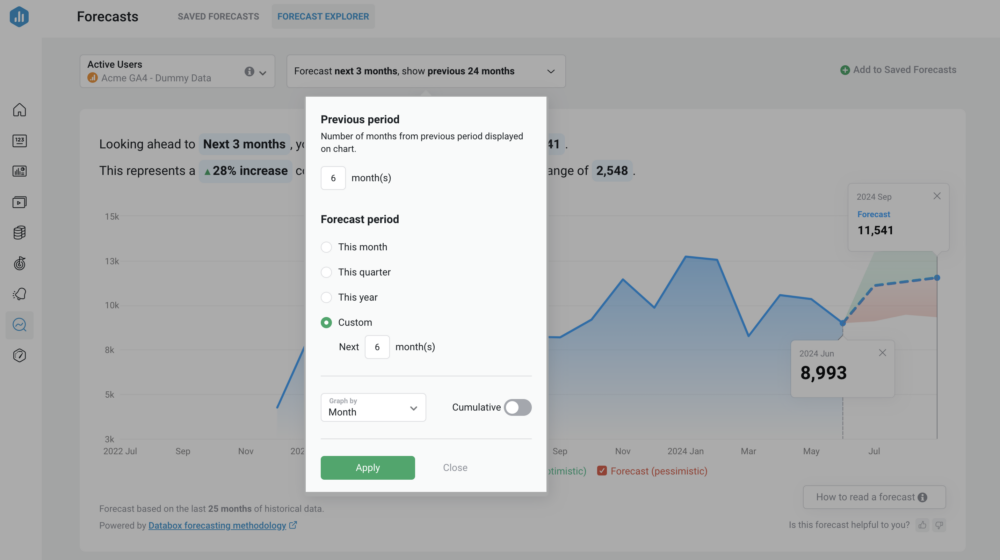Click the green Apply button

[x=368, y=468]
